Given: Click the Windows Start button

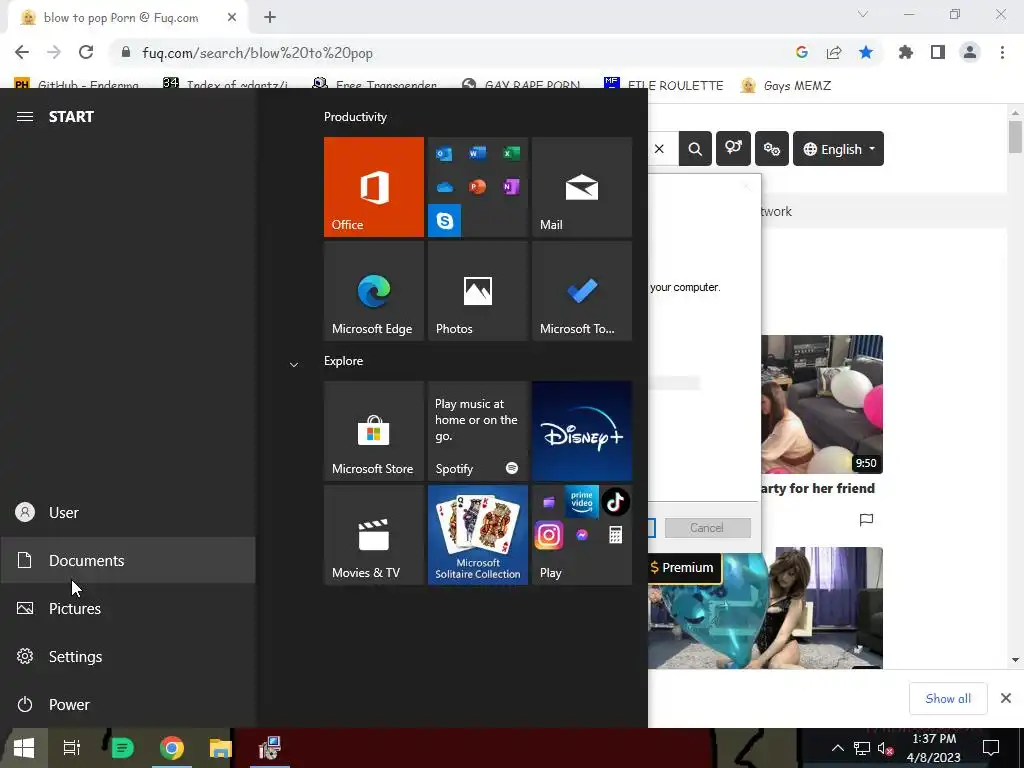Looking at the screenshot, I should click(24, 748).
